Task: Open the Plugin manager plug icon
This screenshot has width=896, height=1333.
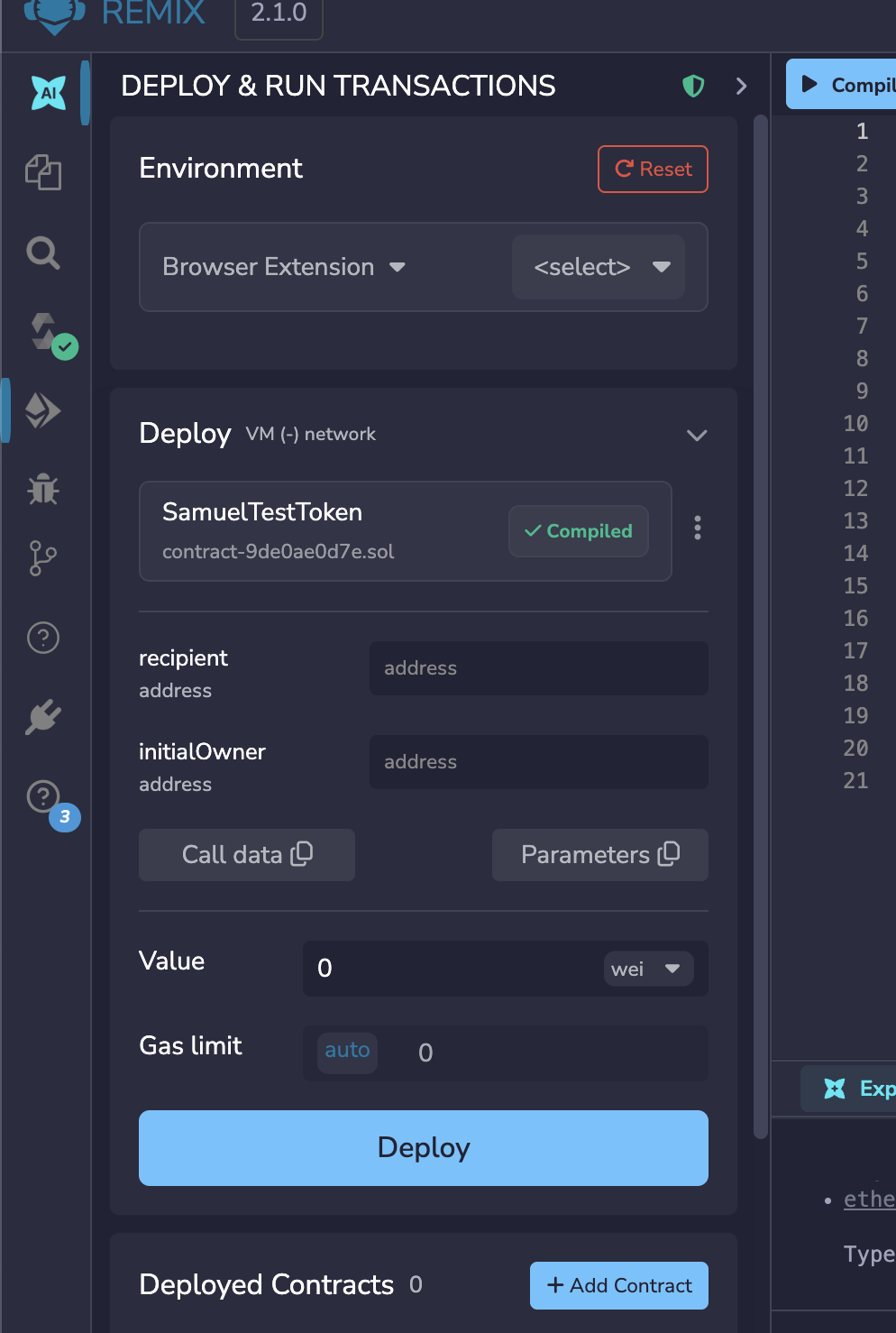Action: coord(43,717)
